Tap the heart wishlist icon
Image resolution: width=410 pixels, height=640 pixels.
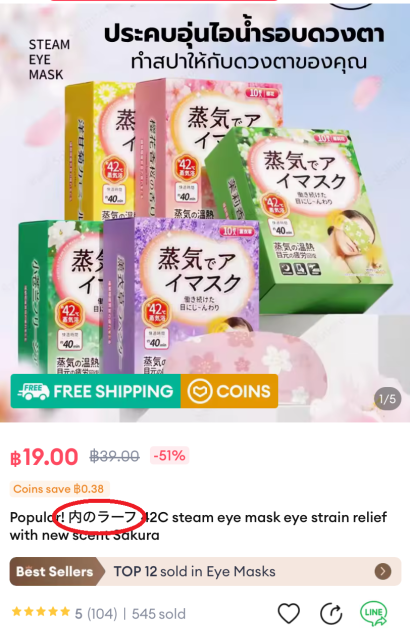[x=289, y=613]
